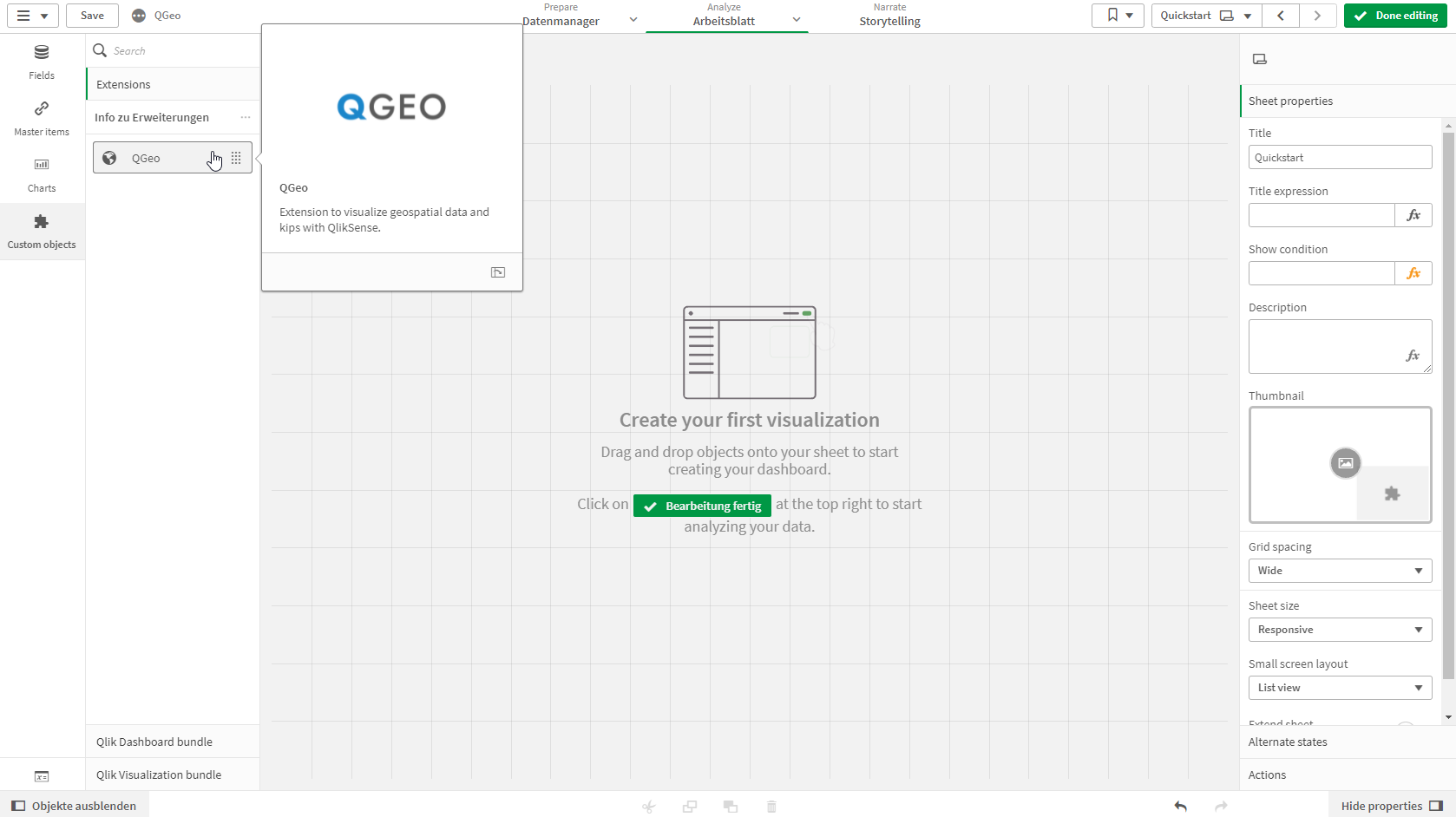Open the Sheet size dropdown

[1340, 630]
